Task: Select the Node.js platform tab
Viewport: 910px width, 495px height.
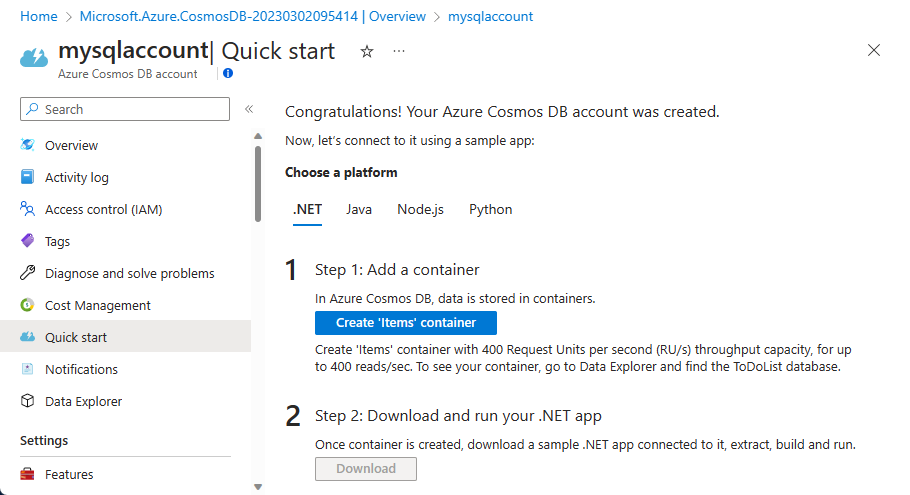Action: tap(420, 209)
